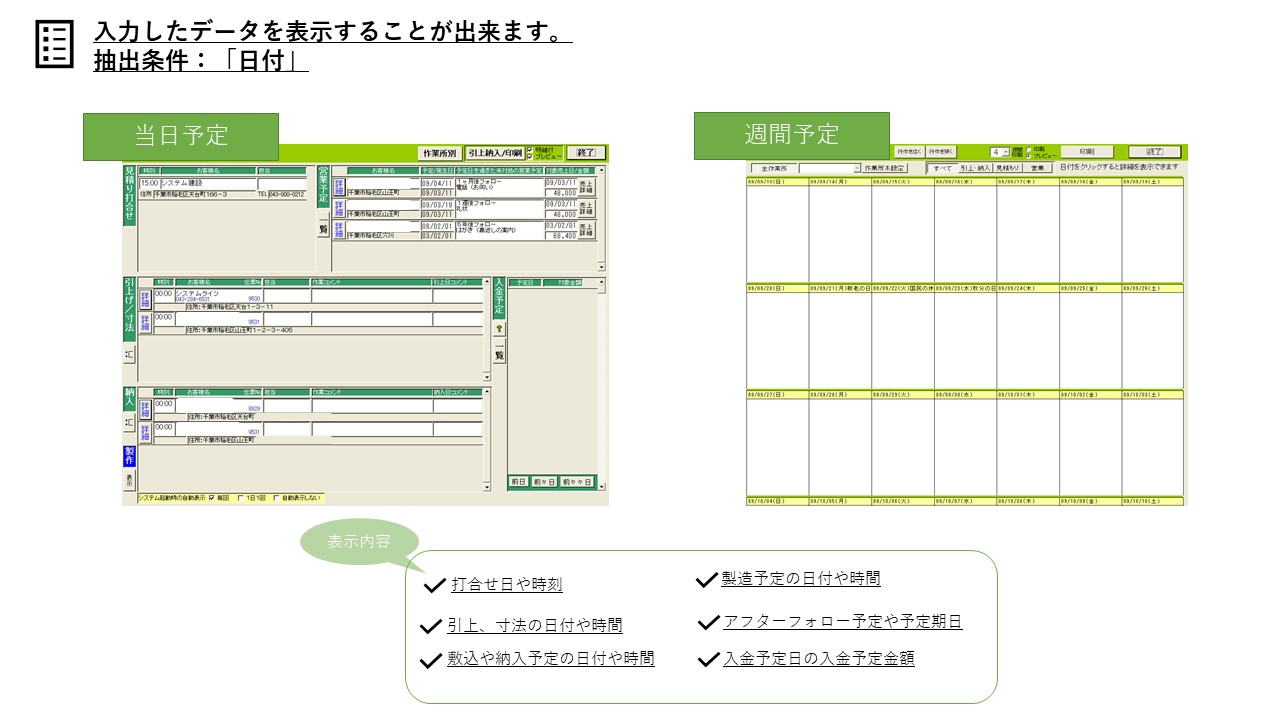Screen dimensions: 1280x720
Task: Click the 営業予定 list scroll-down arrow
Action: (601, 267)
